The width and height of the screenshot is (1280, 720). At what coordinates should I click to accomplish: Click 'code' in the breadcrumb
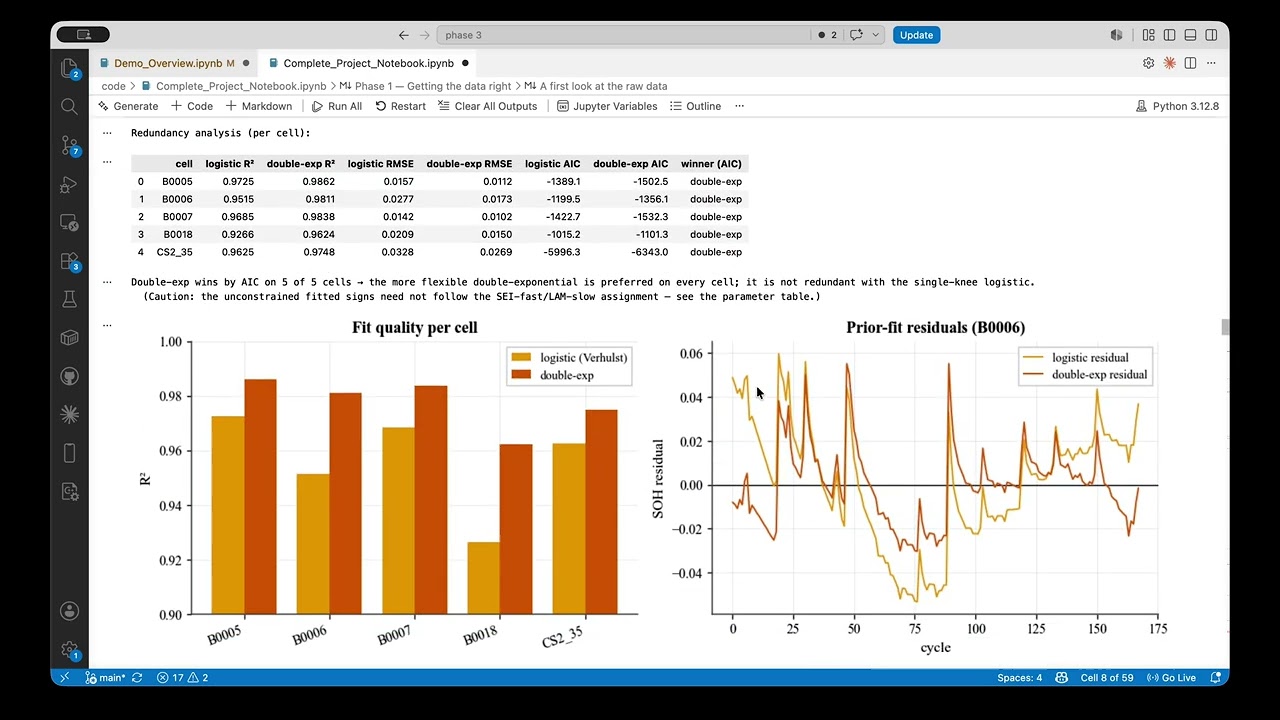(113, 86)
